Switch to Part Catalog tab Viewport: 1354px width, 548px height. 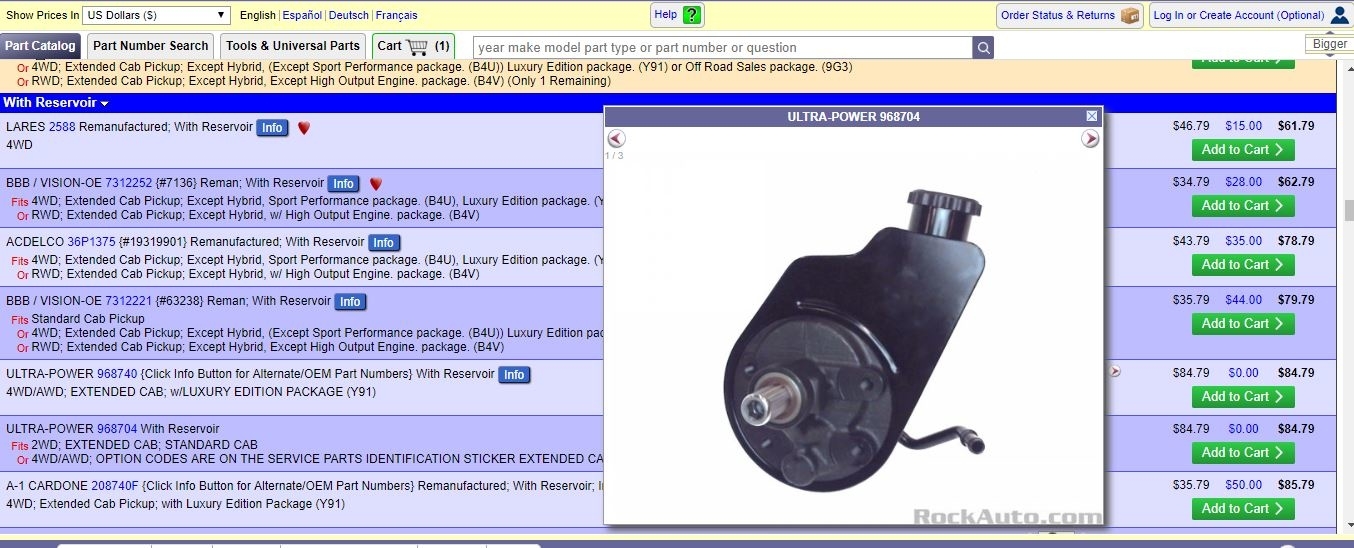40,46
